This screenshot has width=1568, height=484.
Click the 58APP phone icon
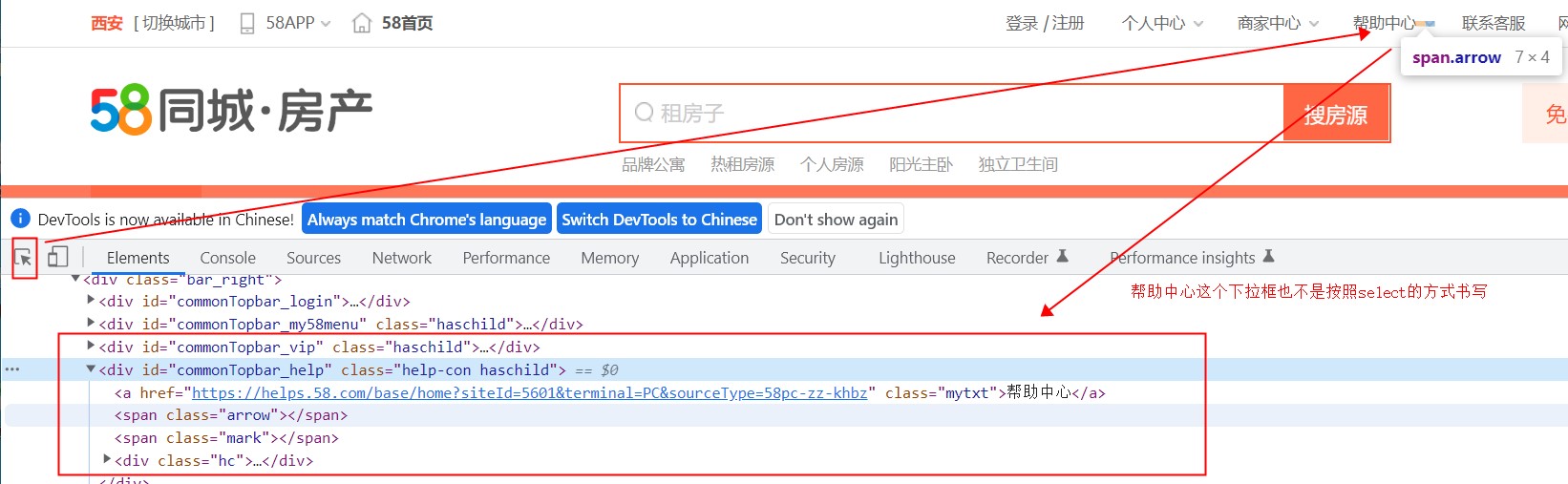(x=247, y=23)
